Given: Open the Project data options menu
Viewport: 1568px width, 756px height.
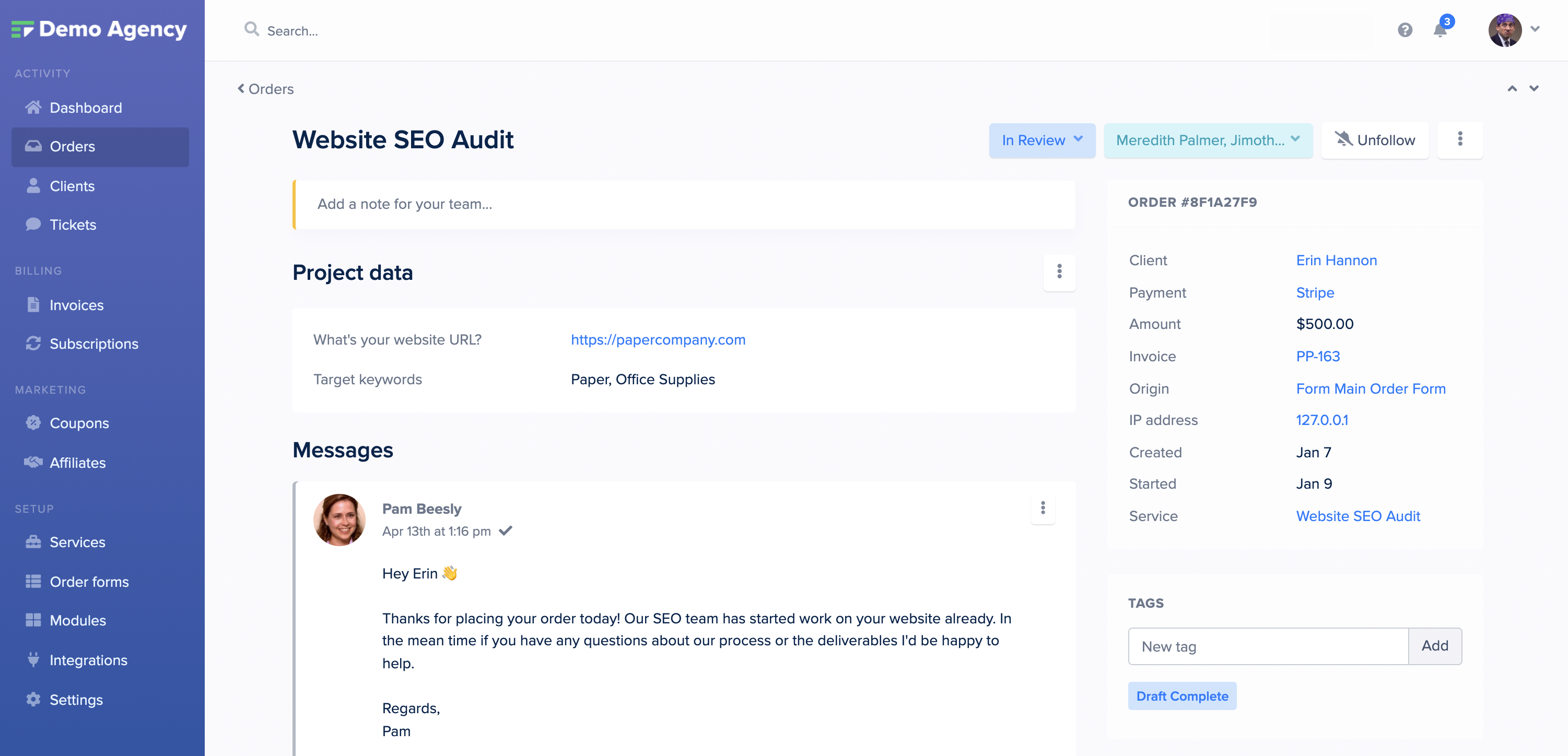Looking at the screenshot, I should point(1059,273).
